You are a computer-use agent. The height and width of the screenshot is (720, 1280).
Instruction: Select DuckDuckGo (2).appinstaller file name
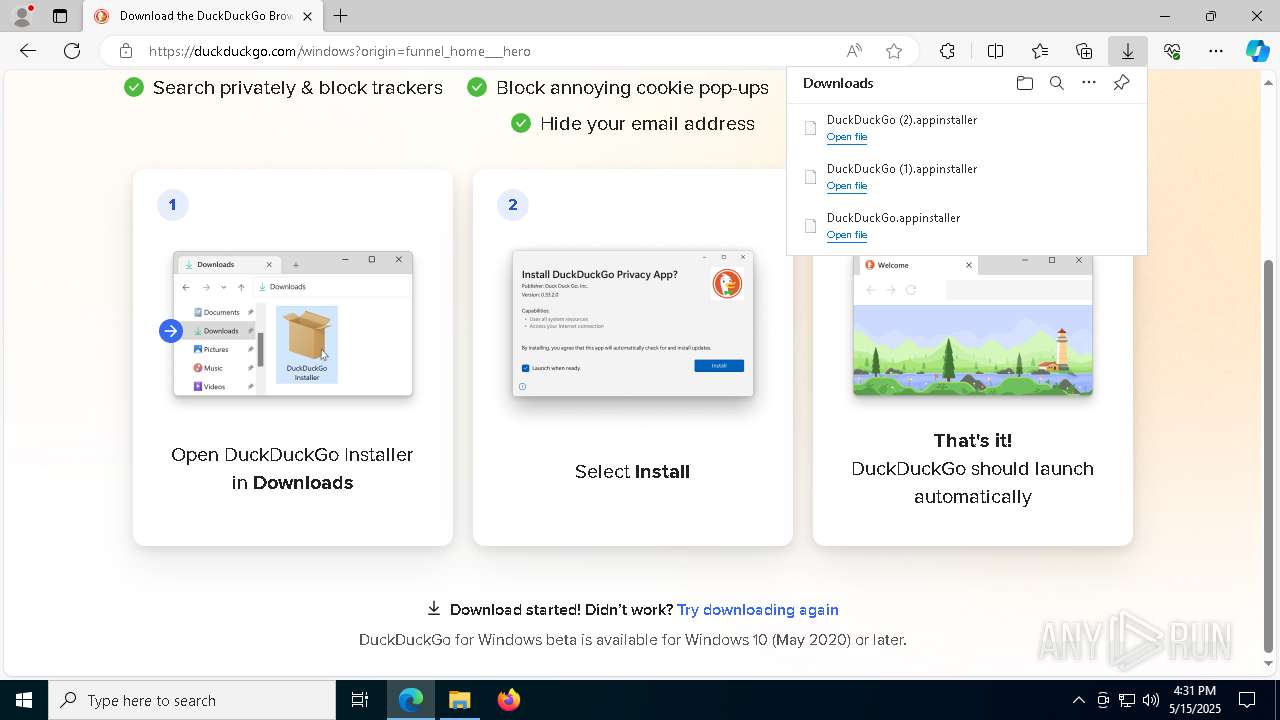[902, 120]
